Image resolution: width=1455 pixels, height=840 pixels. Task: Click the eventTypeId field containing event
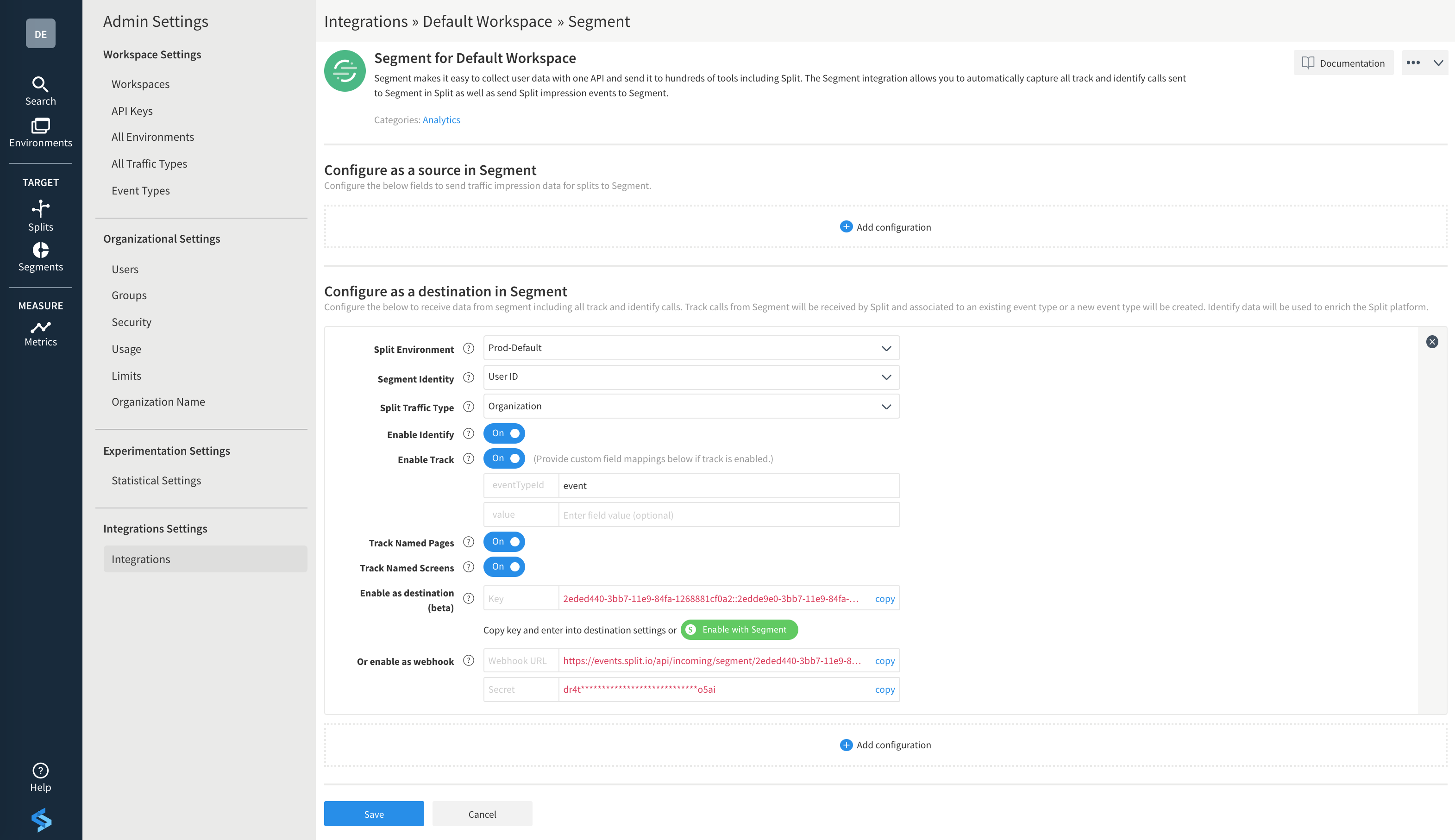tap(728, 486)
